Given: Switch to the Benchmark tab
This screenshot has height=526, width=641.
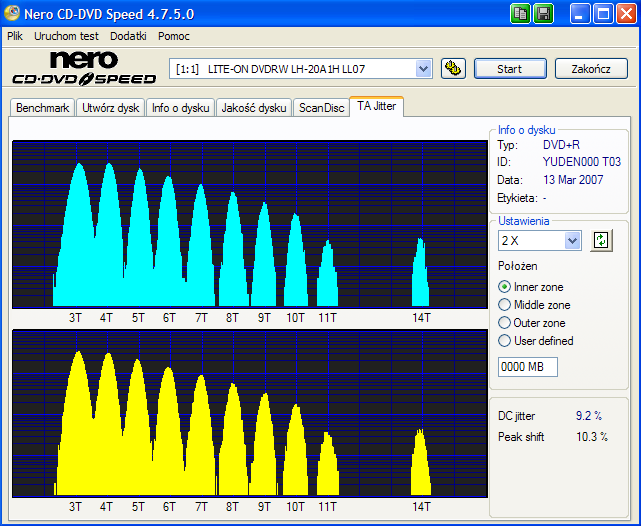Looking at the screenshot, I should coord(43,108).
